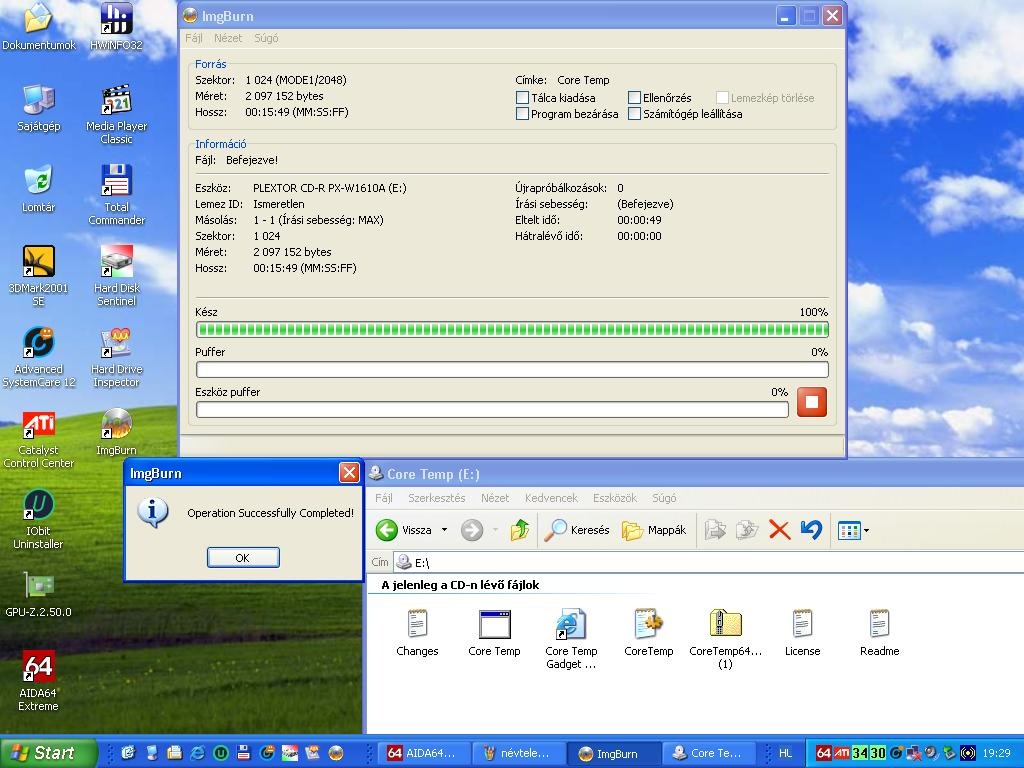Select the GPU-Z.2.50.0 desktop icon

[39, 594]
